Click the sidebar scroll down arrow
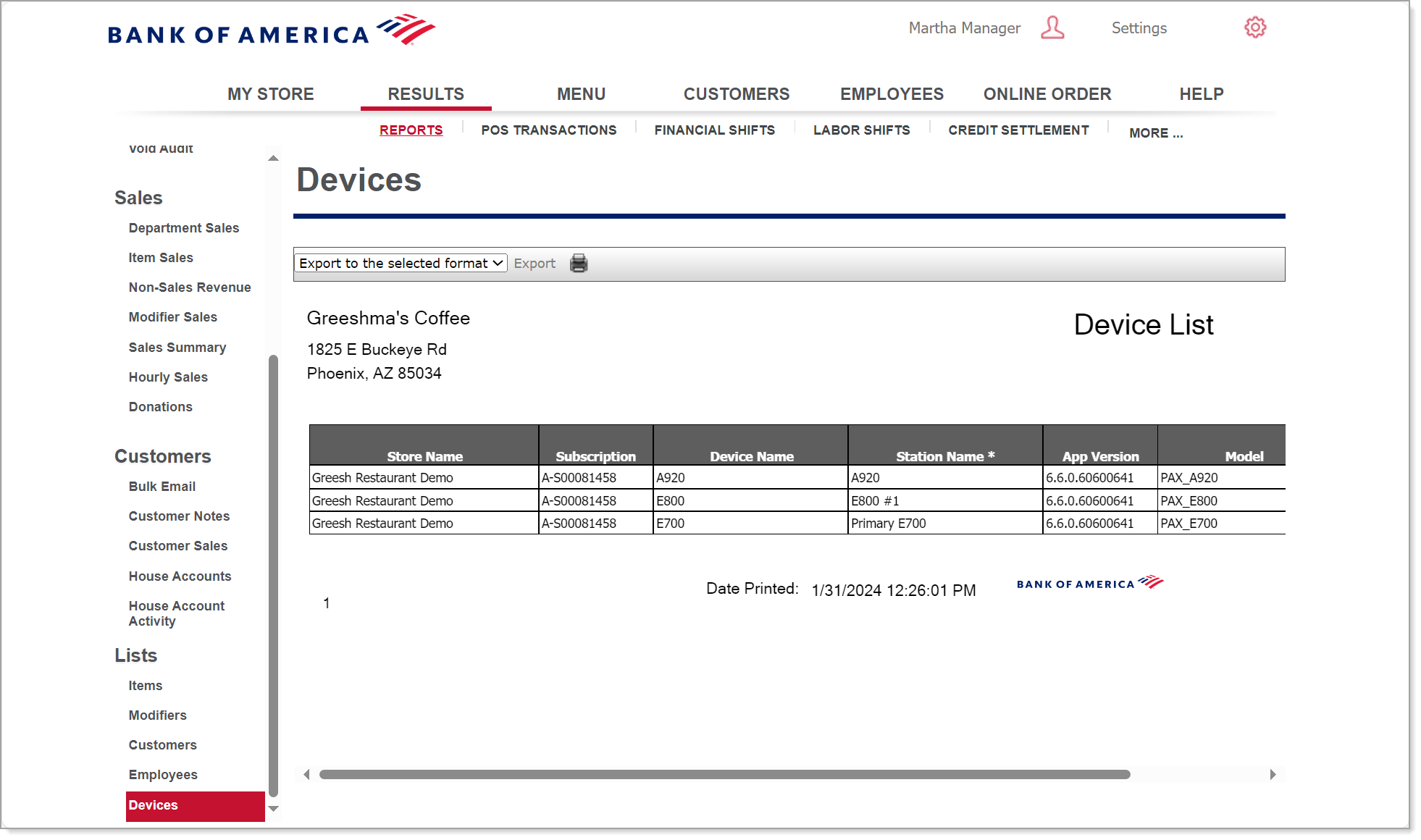This screenshot has width=1421, height=840. coord(273,809)
